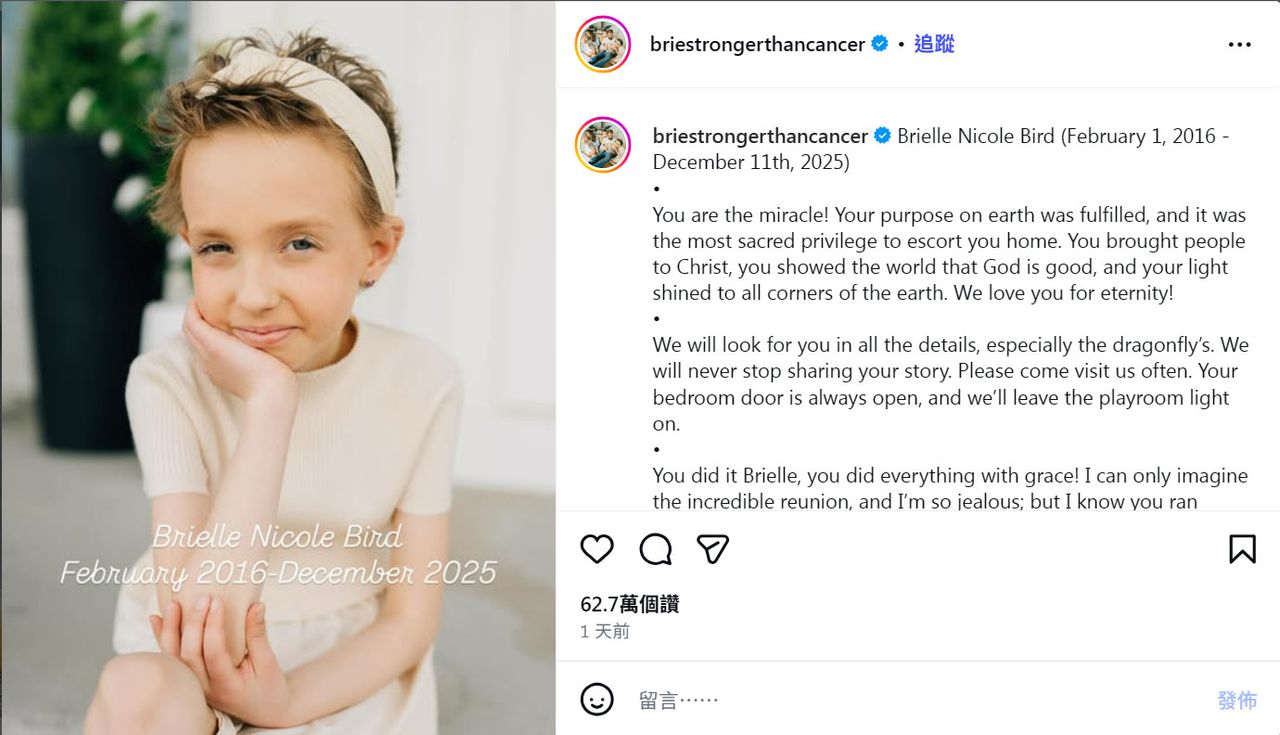Click the verified badge in the post header
Viewport: 1280px width, 735px height.
pos(880,44)
